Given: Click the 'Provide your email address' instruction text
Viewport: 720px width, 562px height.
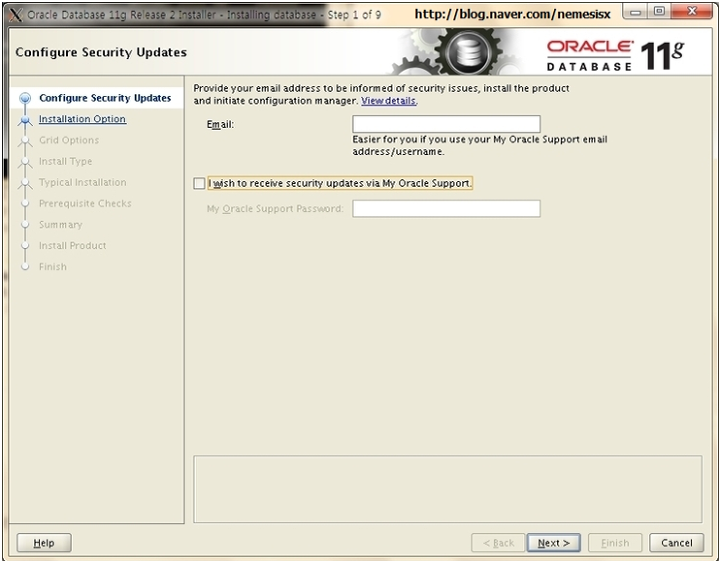Looking at the screenshot, I should click(x=381, y=94).
